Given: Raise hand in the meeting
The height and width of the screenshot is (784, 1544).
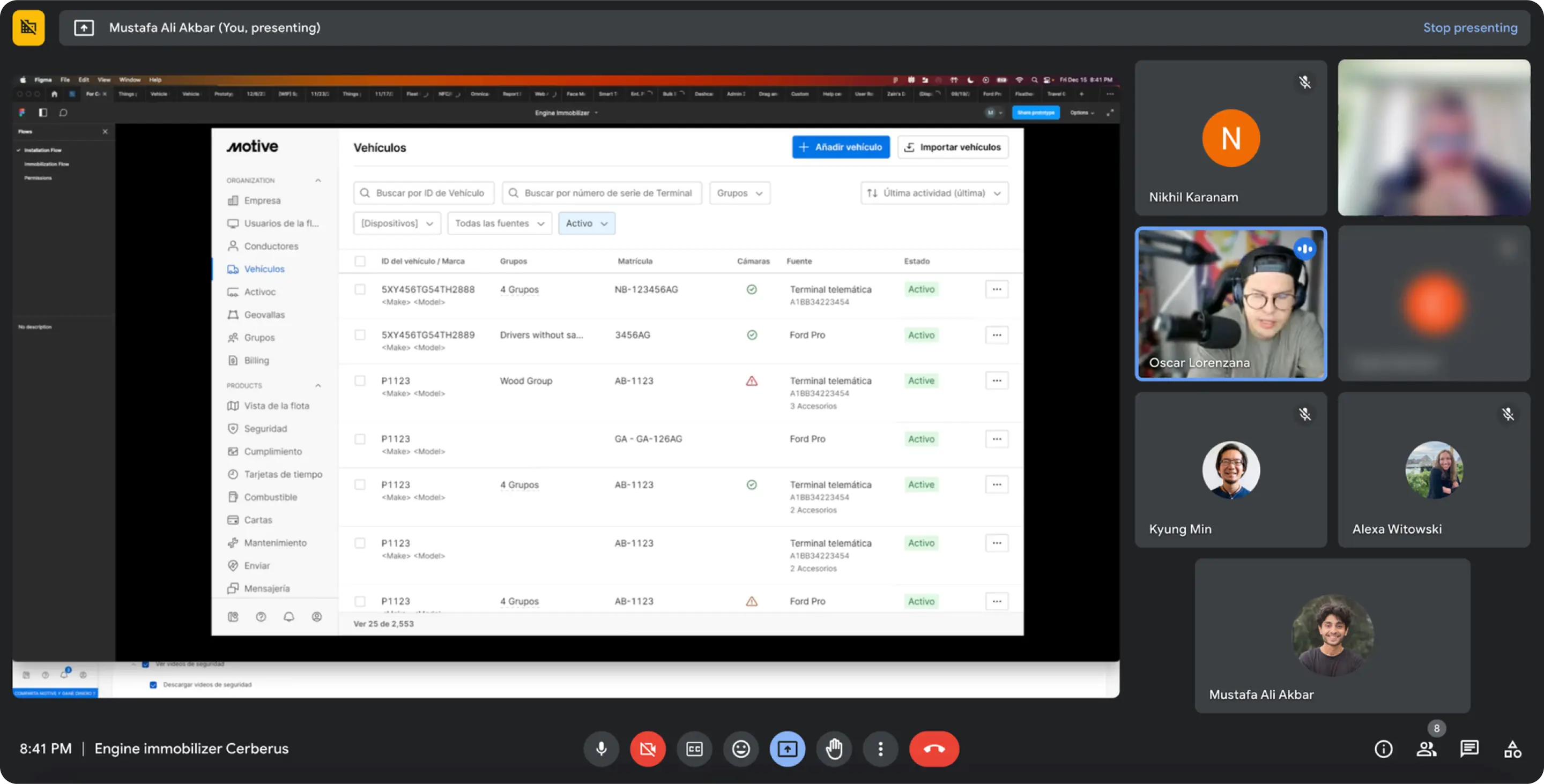Looking at the screenshot, I should pyautogui.click(x=834, y=749).
